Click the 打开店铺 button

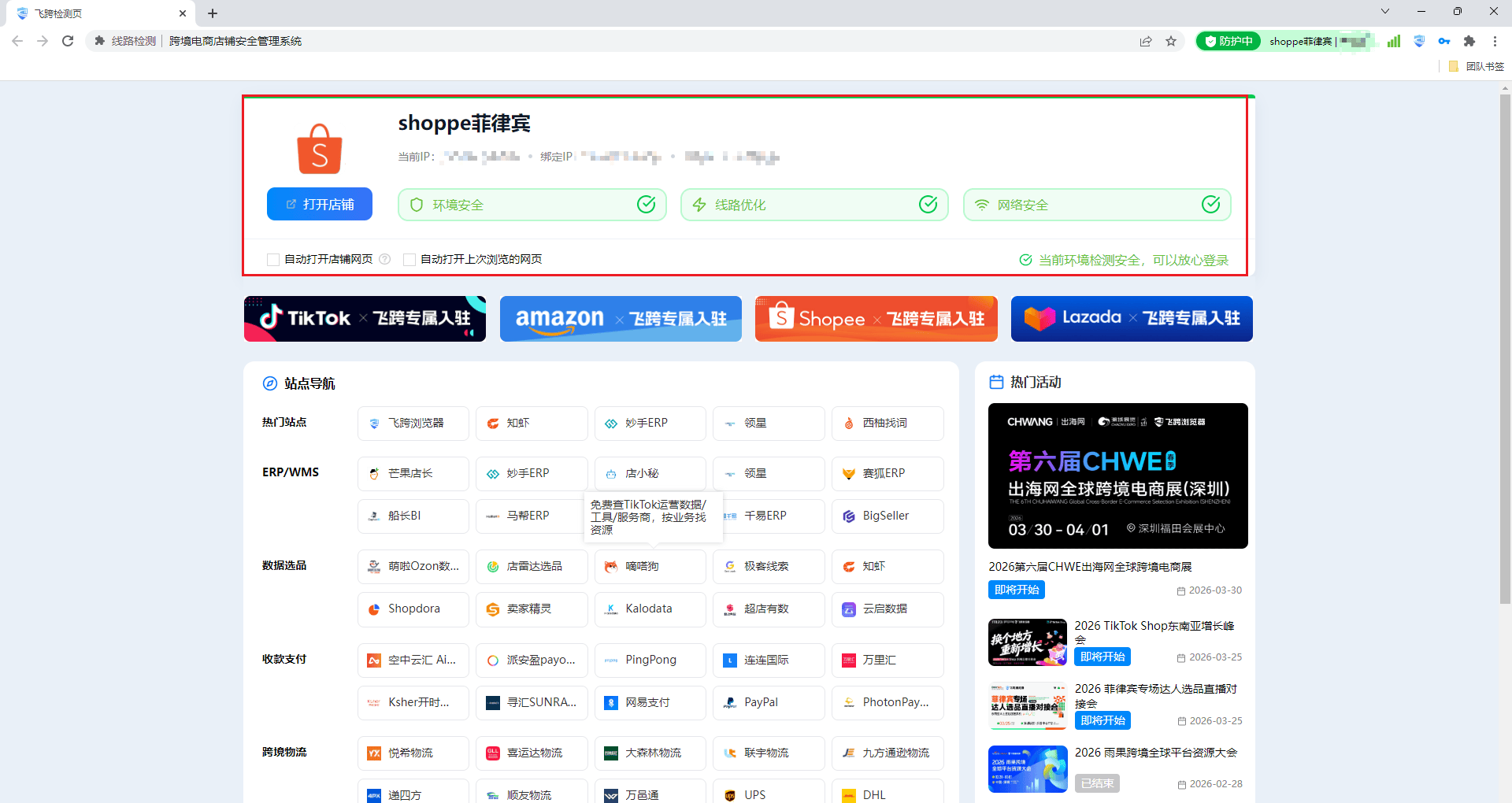[320, 204]
